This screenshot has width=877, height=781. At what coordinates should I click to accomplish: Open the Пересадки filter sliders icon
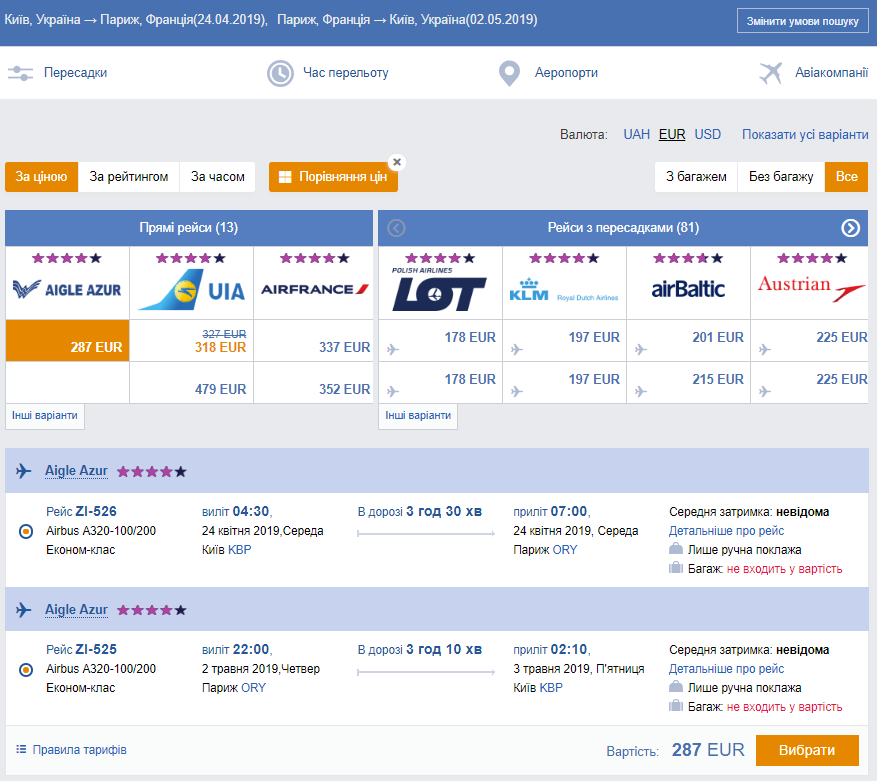[20, 73]
